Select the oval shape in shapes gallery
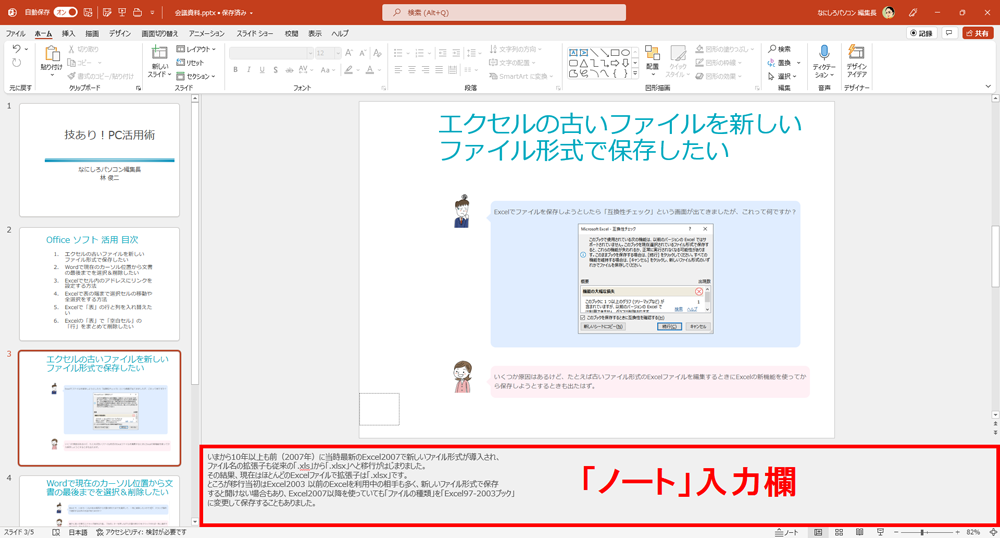The width and height of the screenshot is (1000, 538). [626, 52]
